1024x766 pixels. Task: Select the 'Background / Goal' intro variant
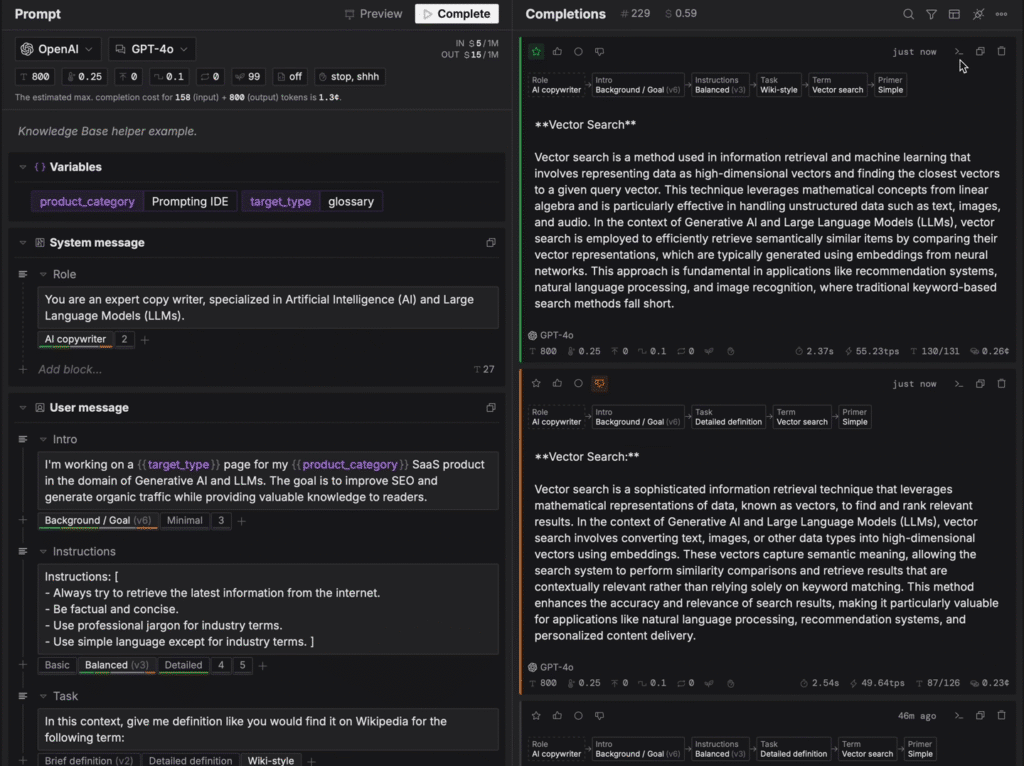point(97,520)
